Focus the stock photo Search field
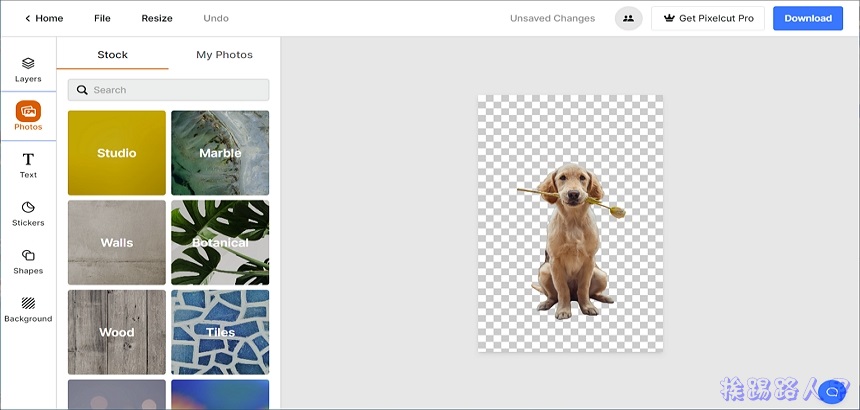This screenshot has width=860, height=410. point(168,90)
